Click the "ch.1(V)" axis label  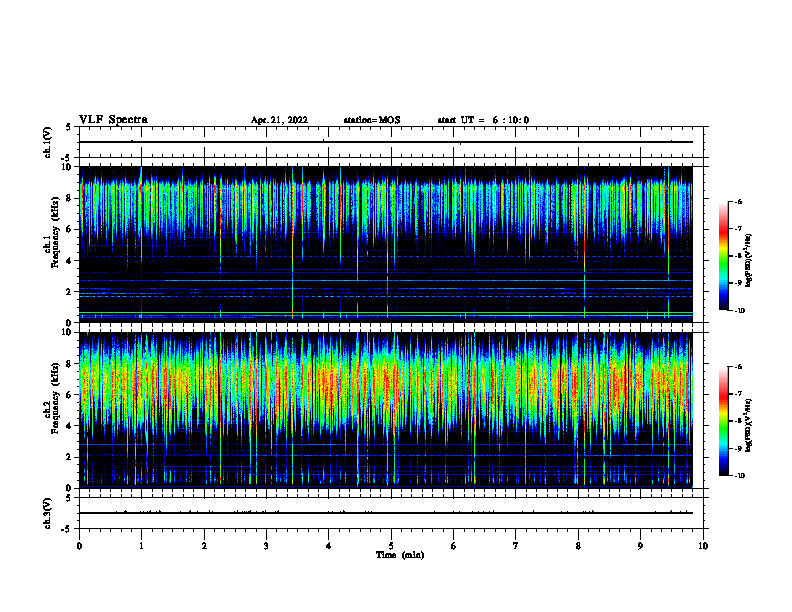(47, 142)
